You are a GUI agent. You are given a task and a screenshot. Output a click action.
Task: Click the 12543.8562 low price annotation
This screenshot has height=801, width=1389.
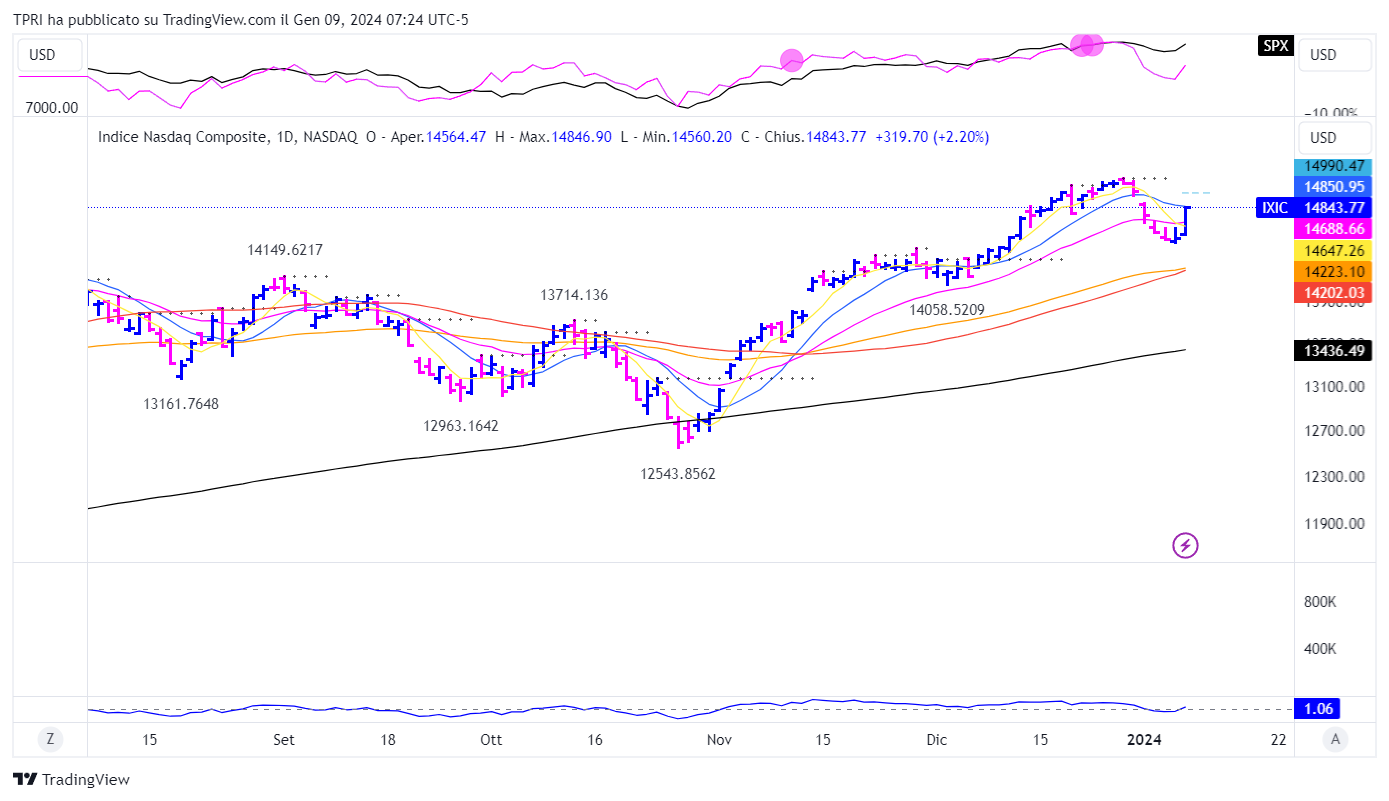pos(678,474)
